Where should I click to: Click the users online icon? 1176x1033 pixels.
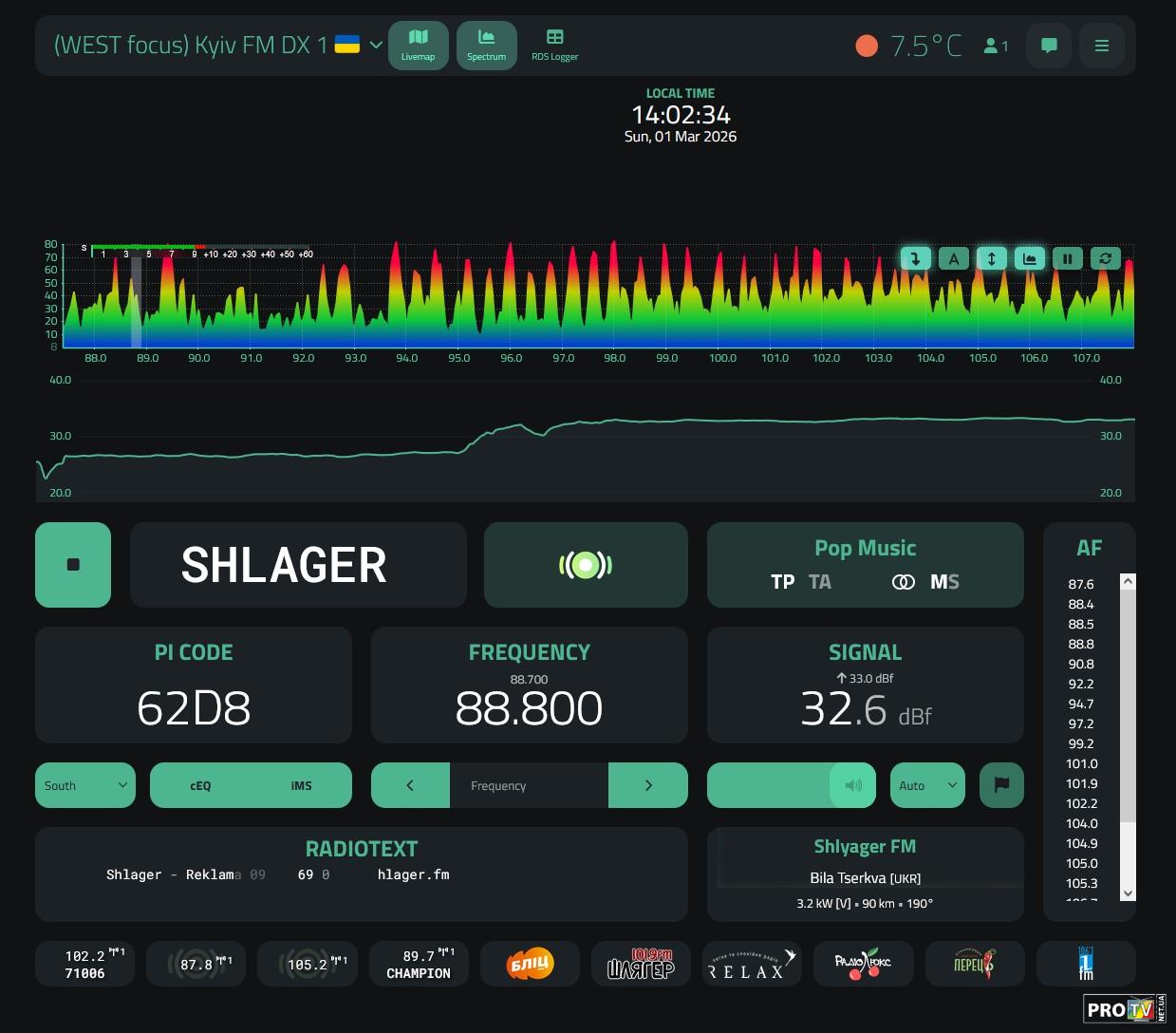(x=995, y=46)
